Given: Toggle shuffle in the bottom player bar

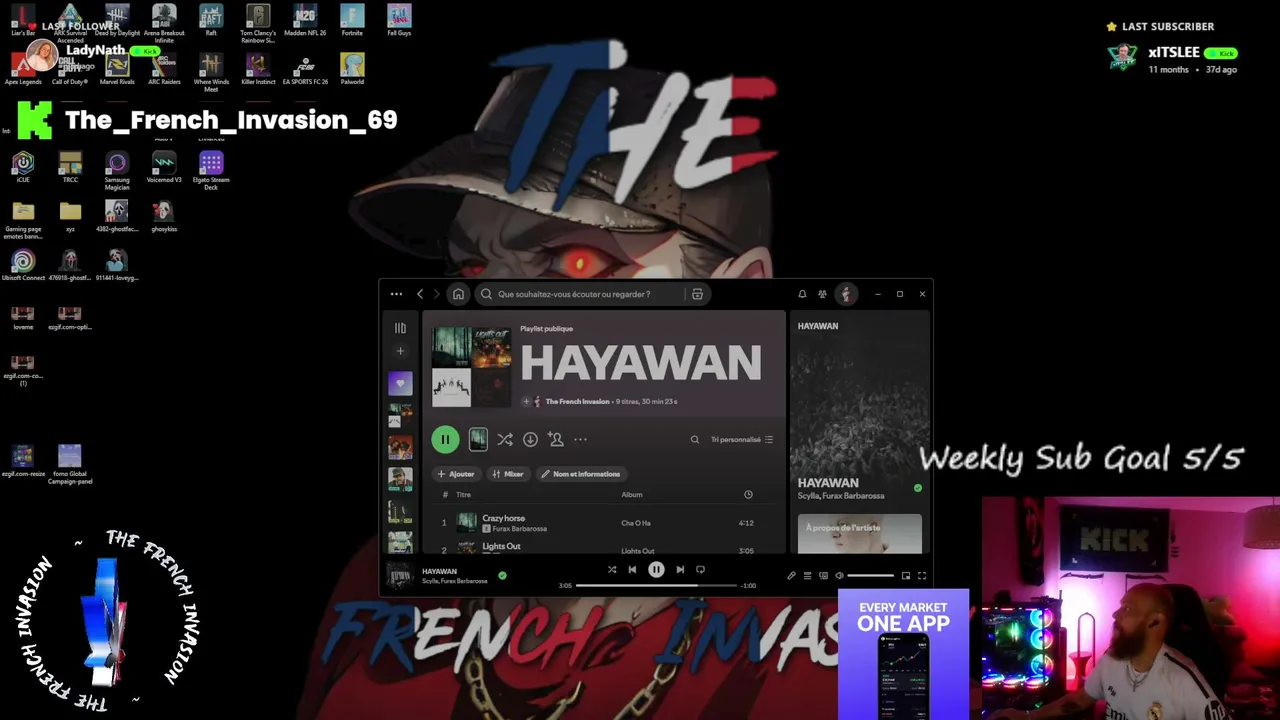Looking at the screenshot, I should click(x=612, y=570).
